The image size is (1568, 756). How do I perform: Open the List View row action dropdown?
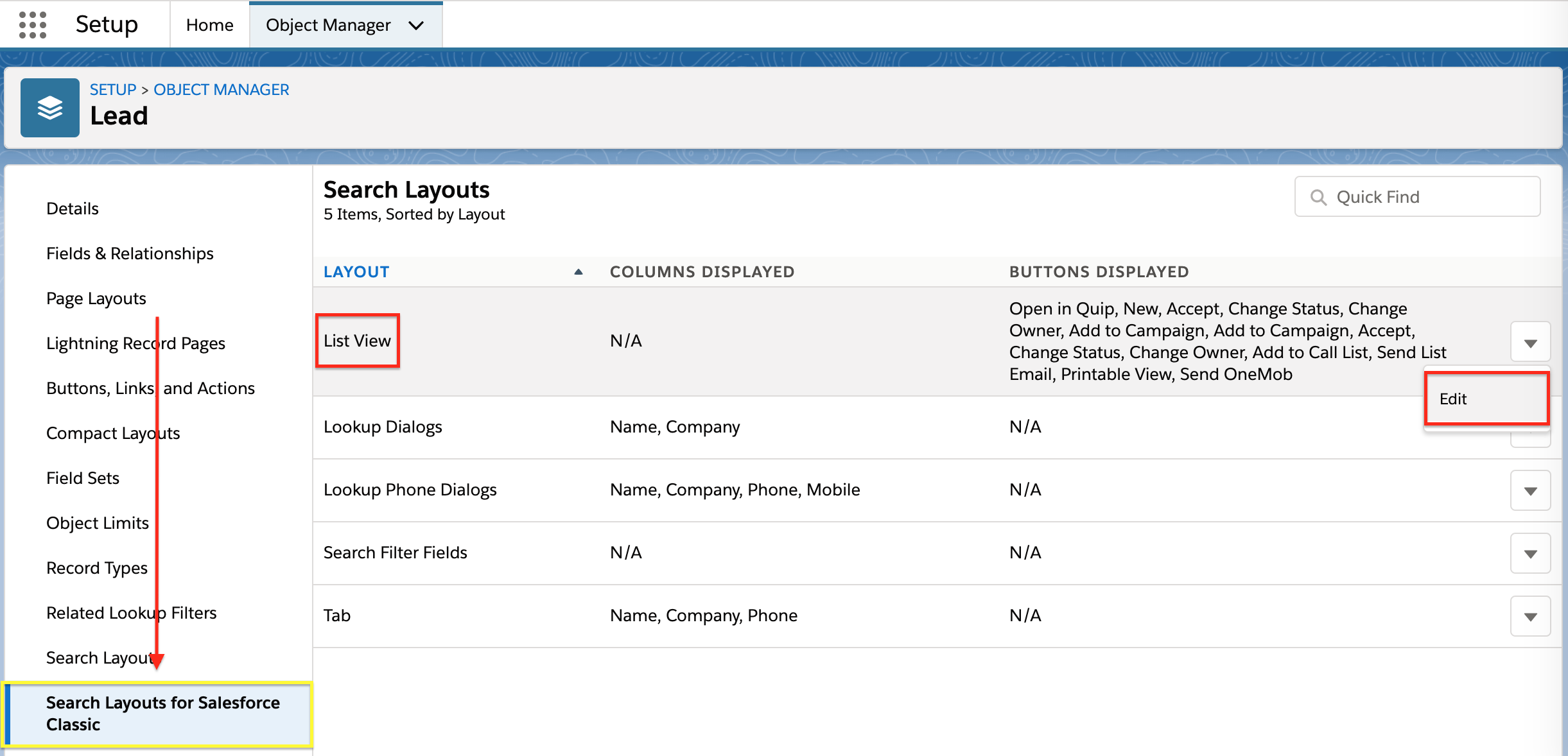[1530, 342]
